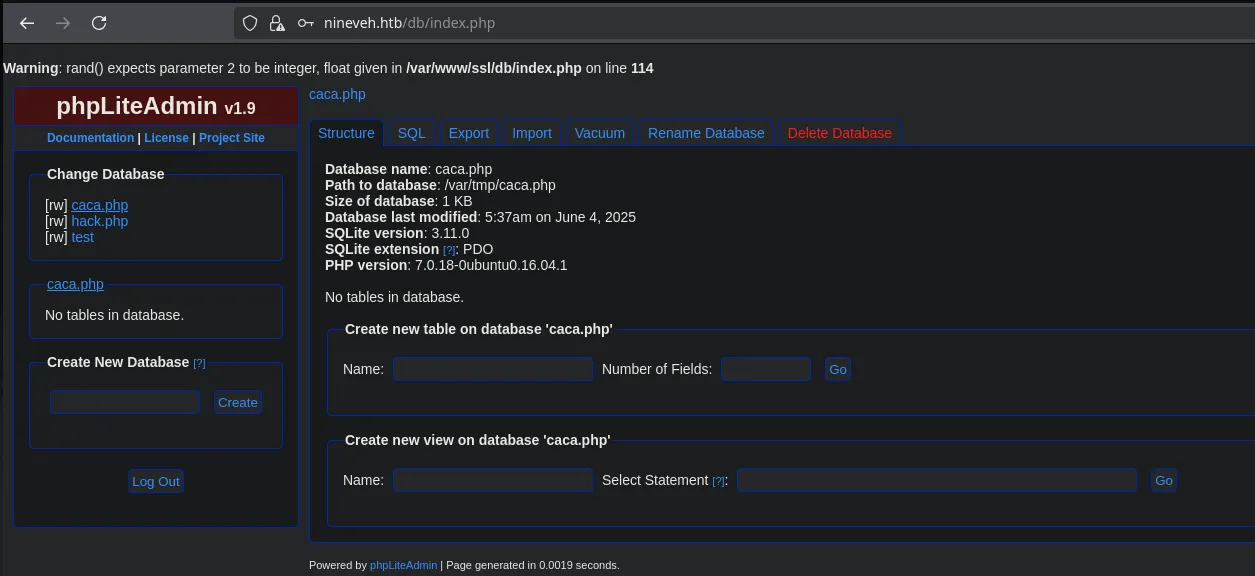The width and height of the screenshot is (1255, 576).
Task: Select the Vacuum tab
Action: click(600, 133)
